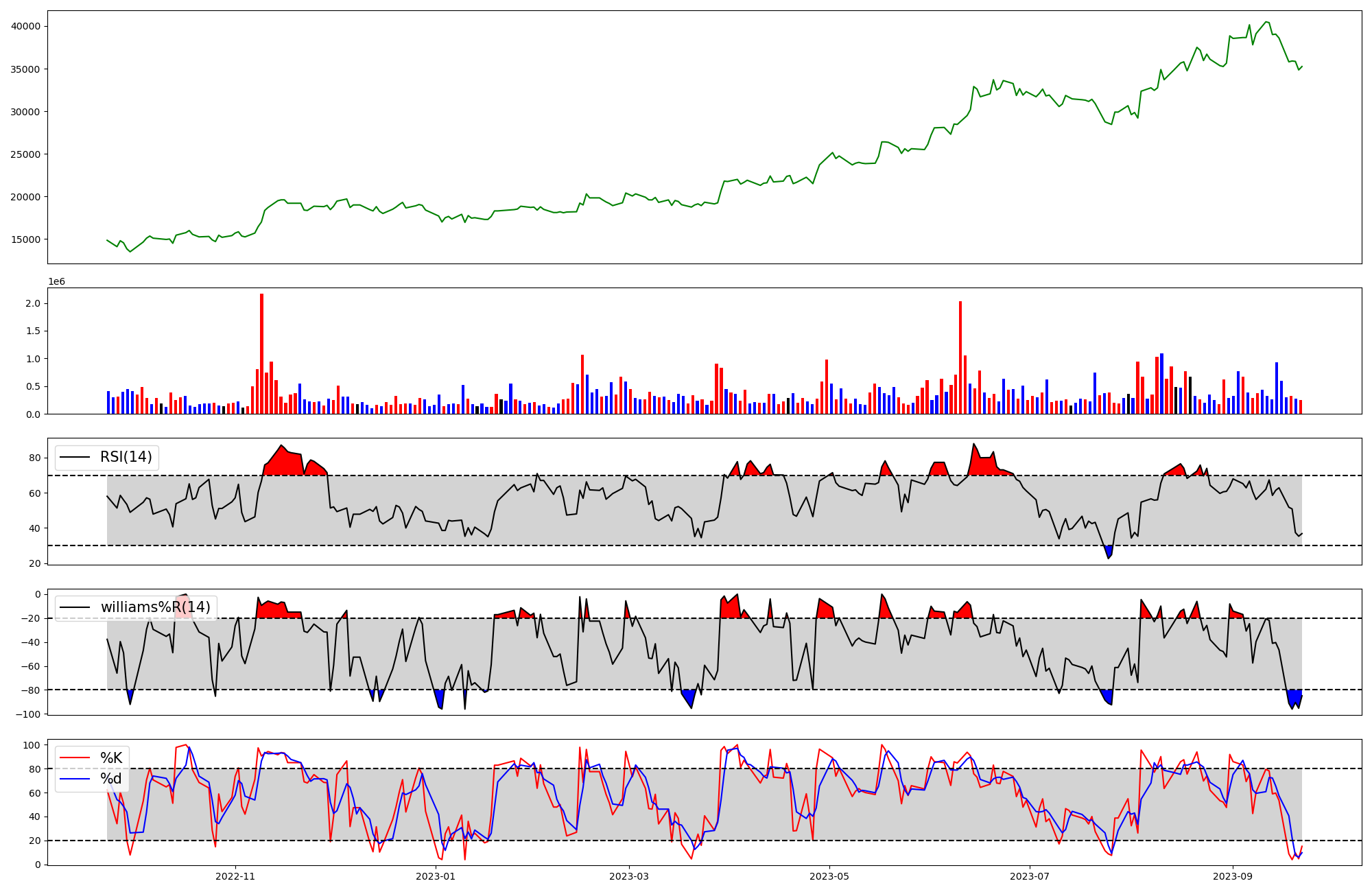Click the RSI(14) legend entry
This screenshot has width=1372, height=892.
[126, 457]
